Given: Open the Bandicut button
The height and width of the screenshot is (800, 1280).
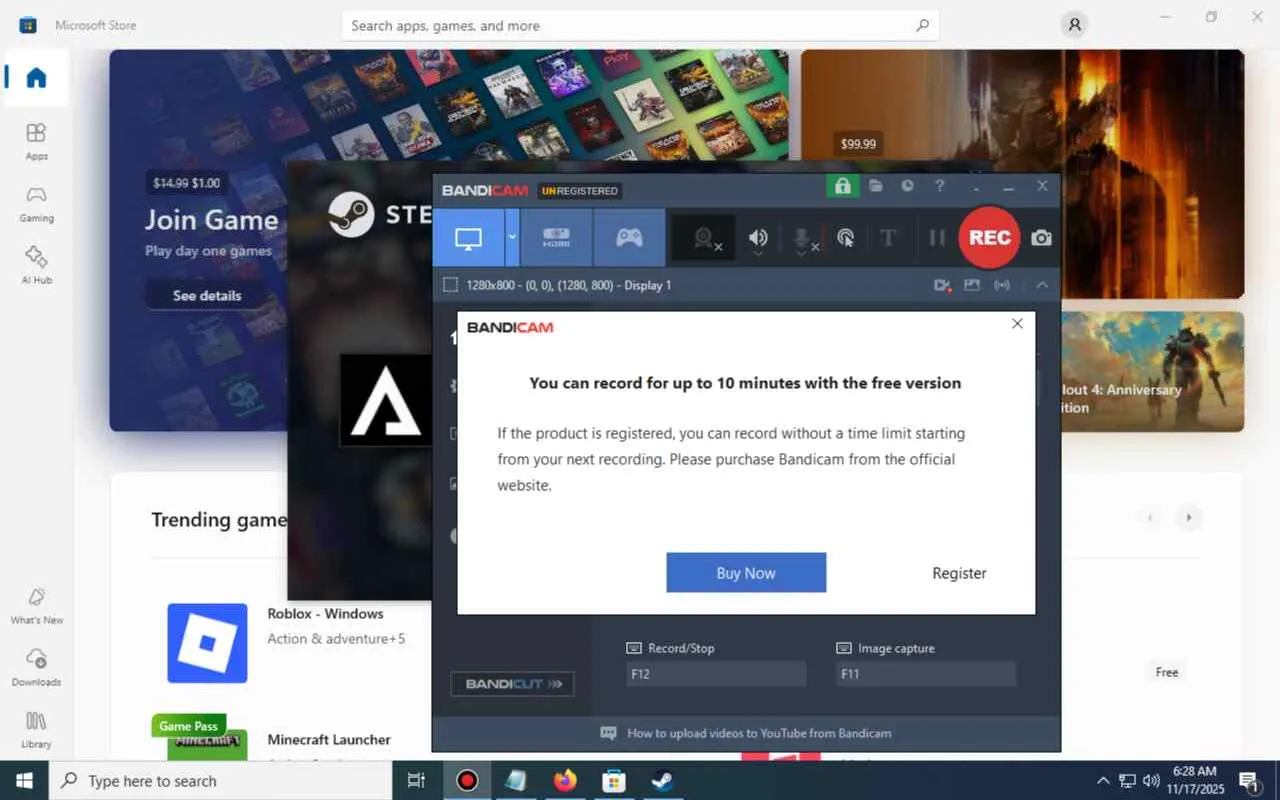Looking at the screenshot, I should (x=512, y=684).
